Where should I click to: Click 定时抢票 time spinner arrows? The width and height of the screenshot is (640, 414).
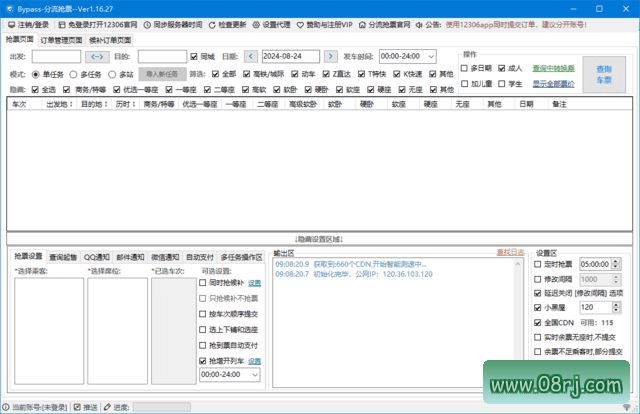click(616, 264)
